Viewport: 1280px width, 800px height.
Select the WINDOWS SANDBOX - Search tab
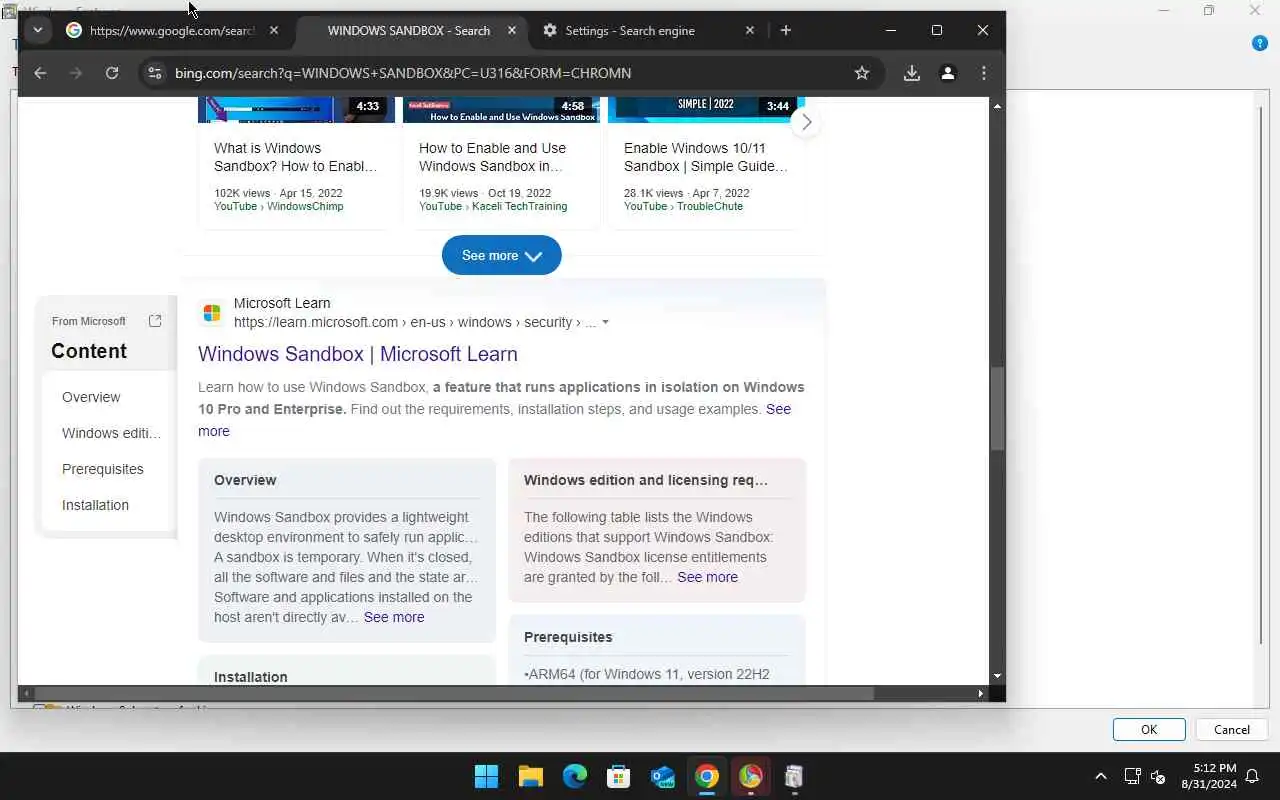[x=408, y=30]
